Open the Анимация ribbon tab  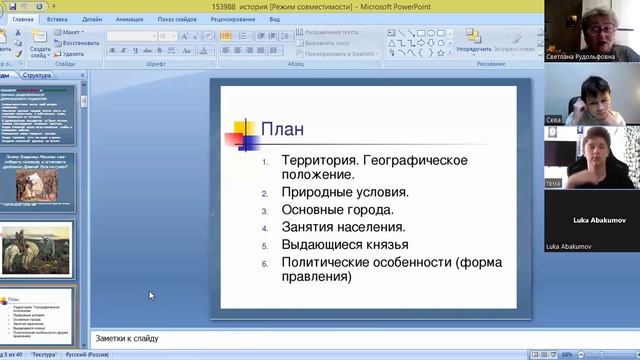click(129, 19)
